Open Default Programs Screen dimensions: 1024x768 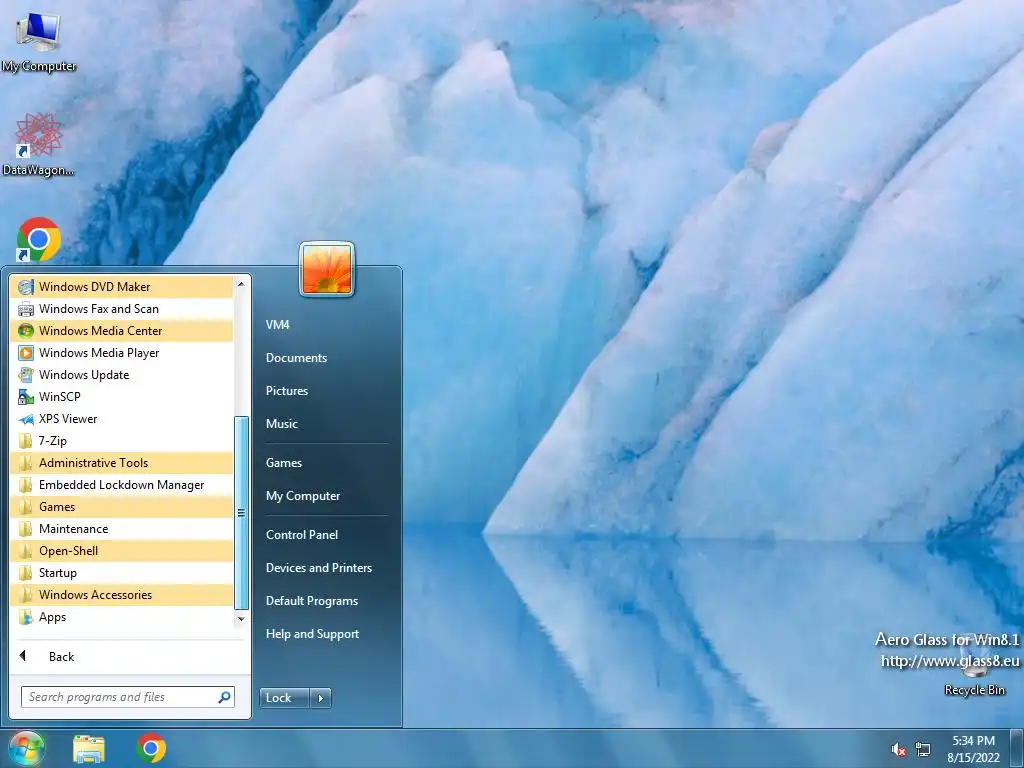pyautogui.click(x=312, y=601)
